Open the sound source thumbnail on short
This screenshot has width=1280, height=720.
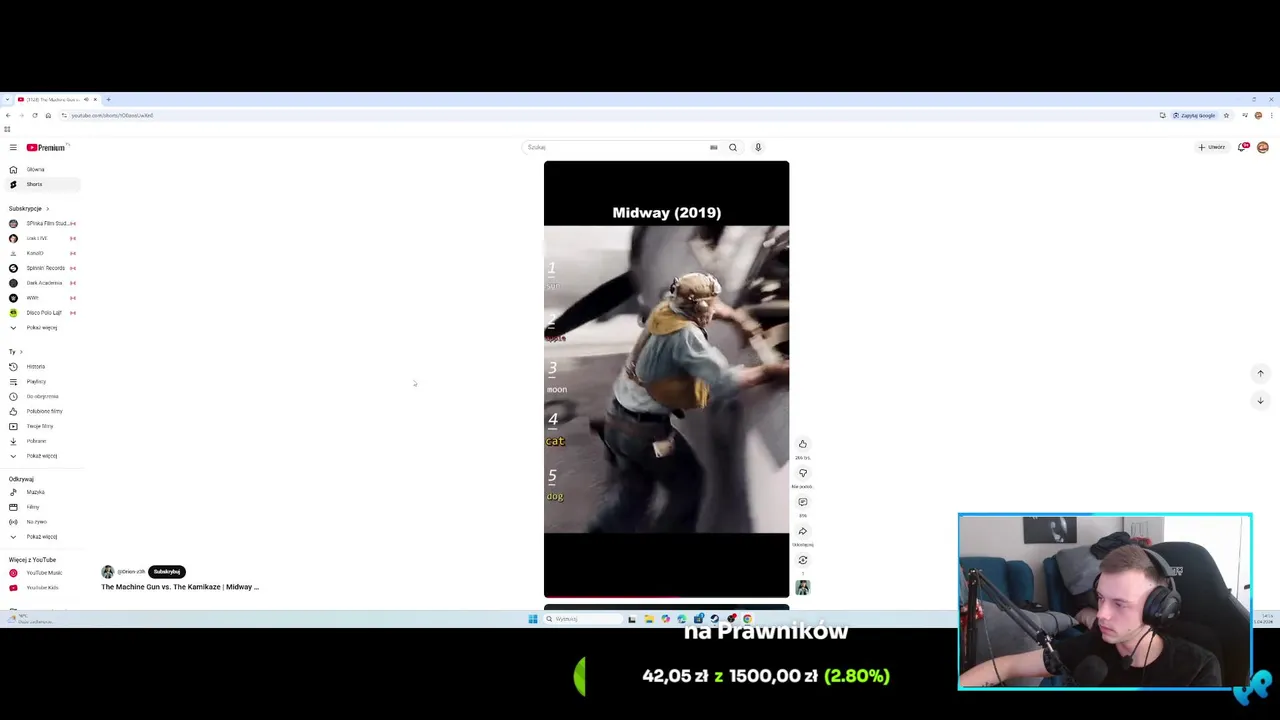point(802,588)
